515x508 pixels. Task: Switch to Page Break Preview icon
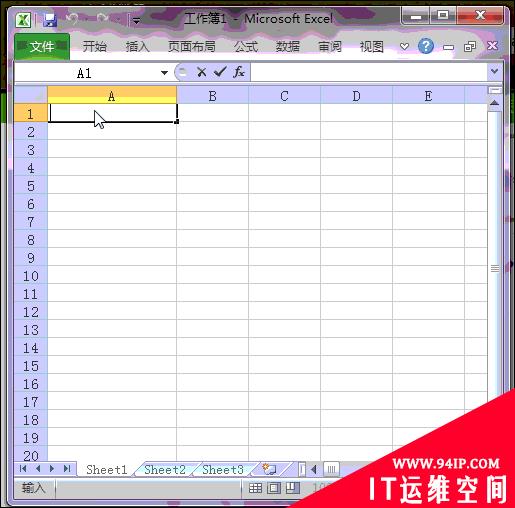pyautogui.click(x=292, y=488)
